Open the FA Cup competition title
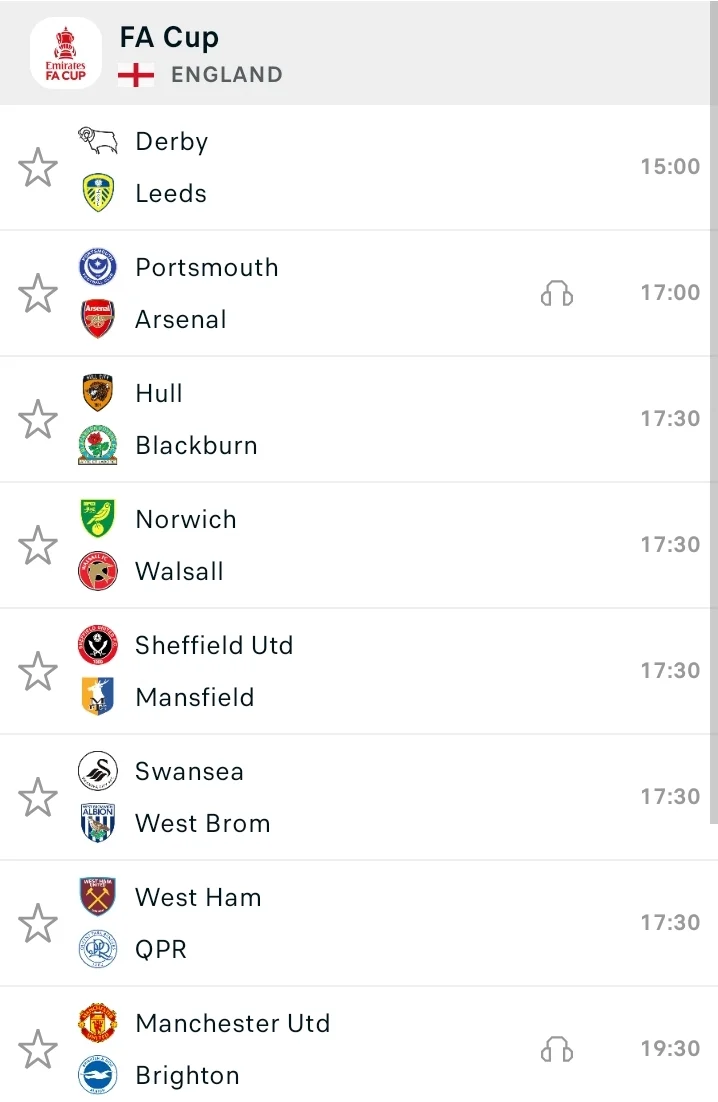The image size is (718, 1102). (169, 37)
